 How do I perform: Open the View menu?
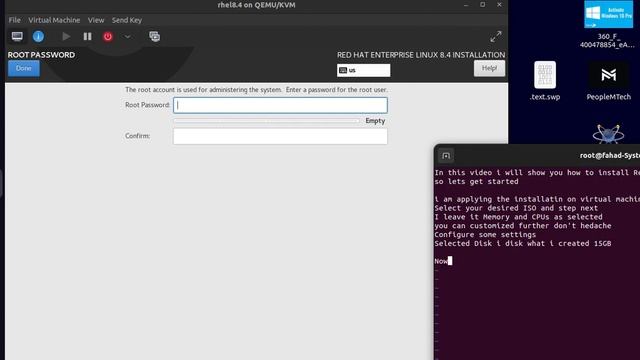96,20
